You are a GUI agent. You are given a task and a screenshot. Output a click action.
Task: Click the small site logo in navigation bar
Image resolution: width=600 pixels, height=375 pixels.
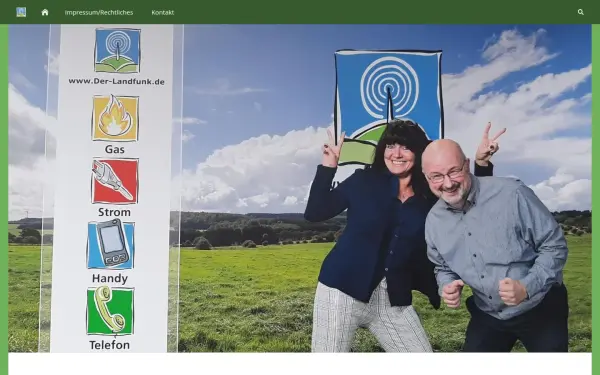tap(21, 12)
